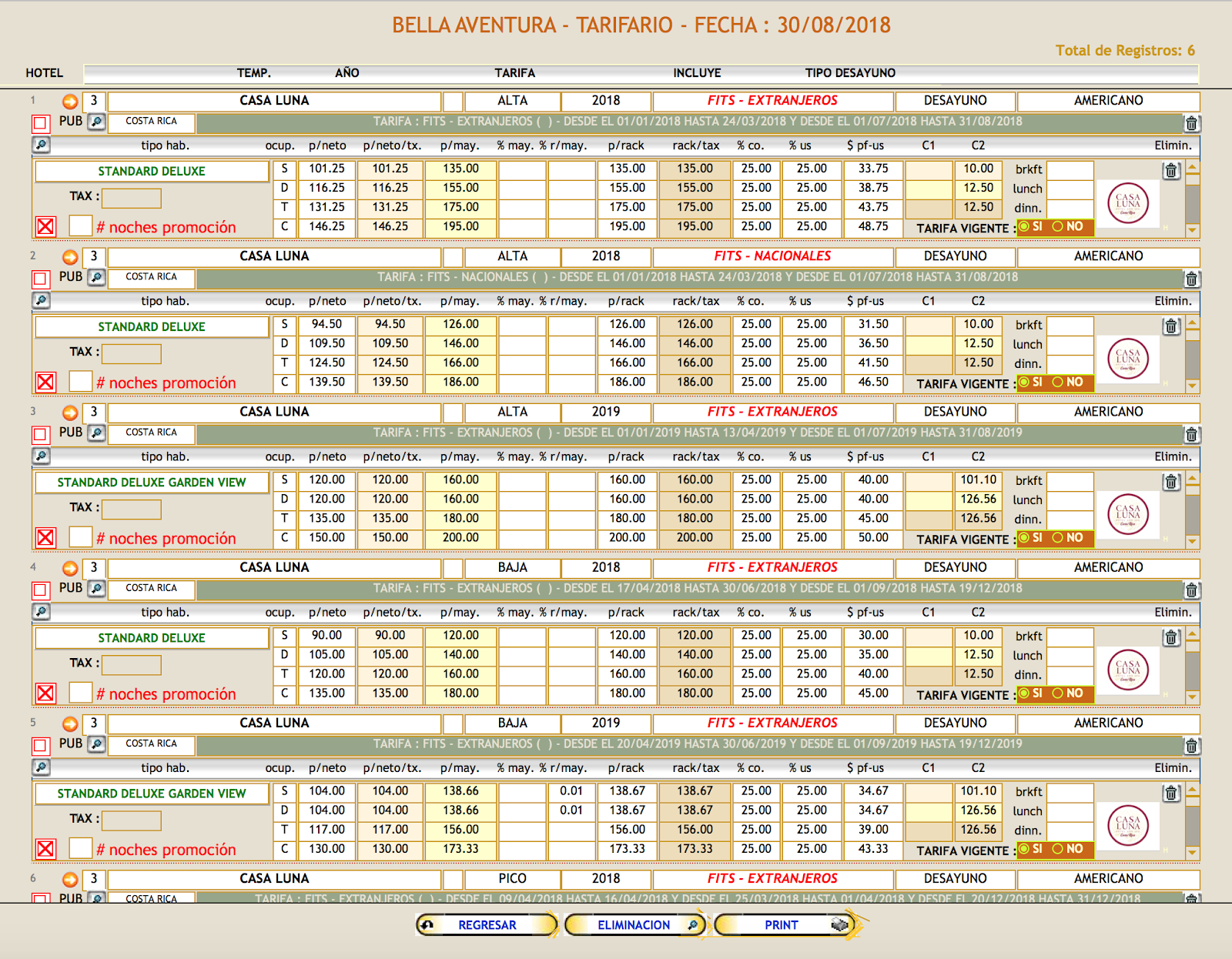Image resolution: width=1232 pixels, height=959 pixels.
Task: Click the magnifier beside 'tipo hab.' in record 5
Action: [x=42, y=767]
